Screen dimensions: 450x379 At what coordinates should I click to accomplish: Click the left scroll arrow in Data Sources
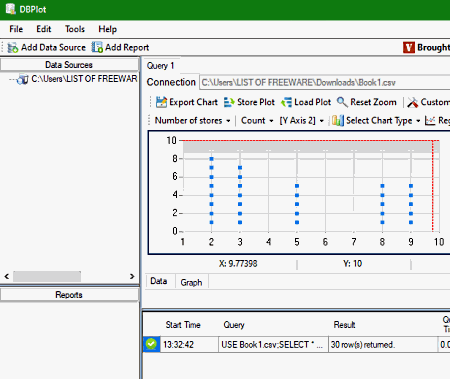7,276
